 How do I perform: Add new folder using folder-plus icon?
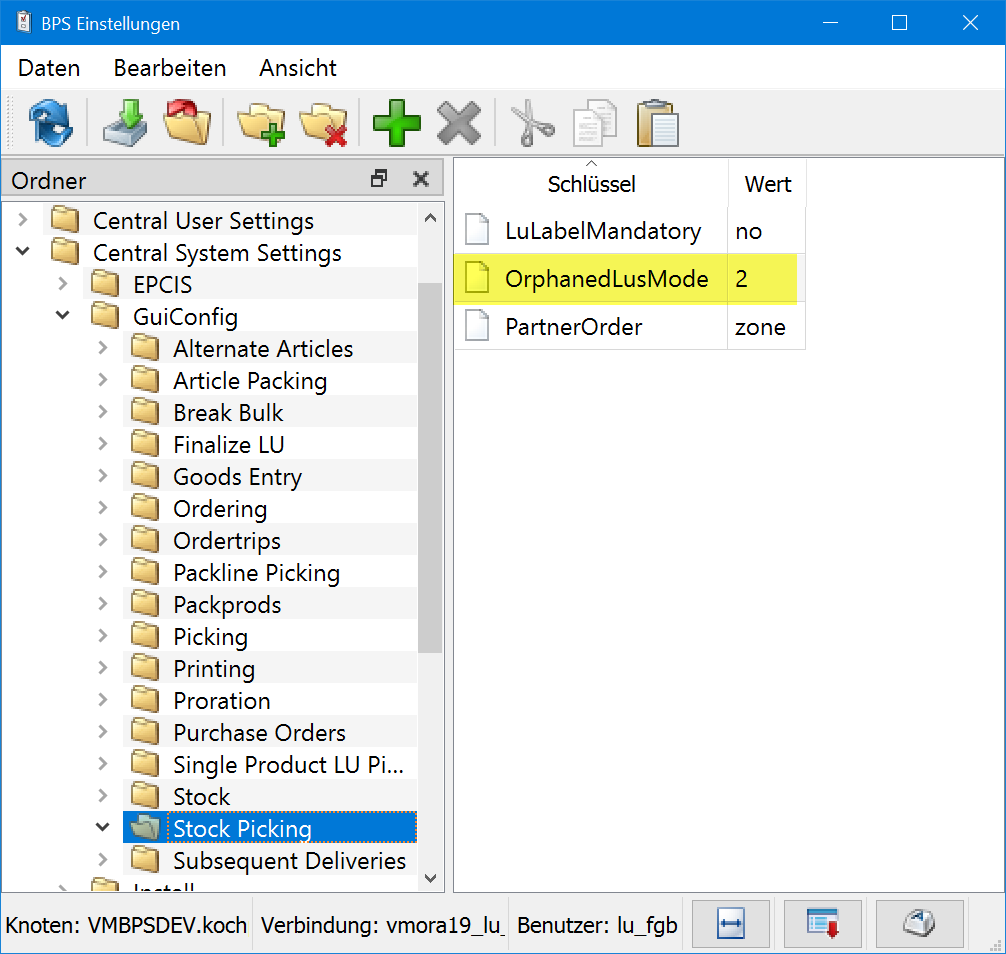coord(262,124)
